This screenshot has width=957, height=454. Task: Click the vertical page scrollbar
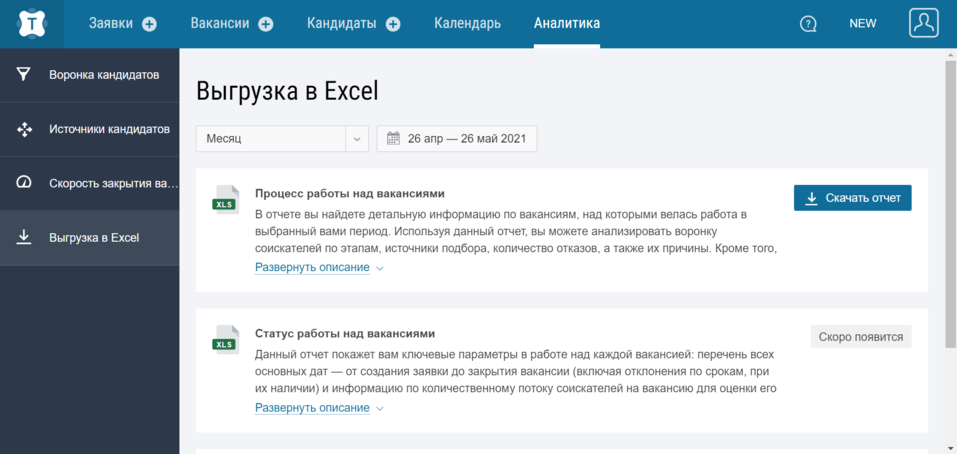pos(950,204)
